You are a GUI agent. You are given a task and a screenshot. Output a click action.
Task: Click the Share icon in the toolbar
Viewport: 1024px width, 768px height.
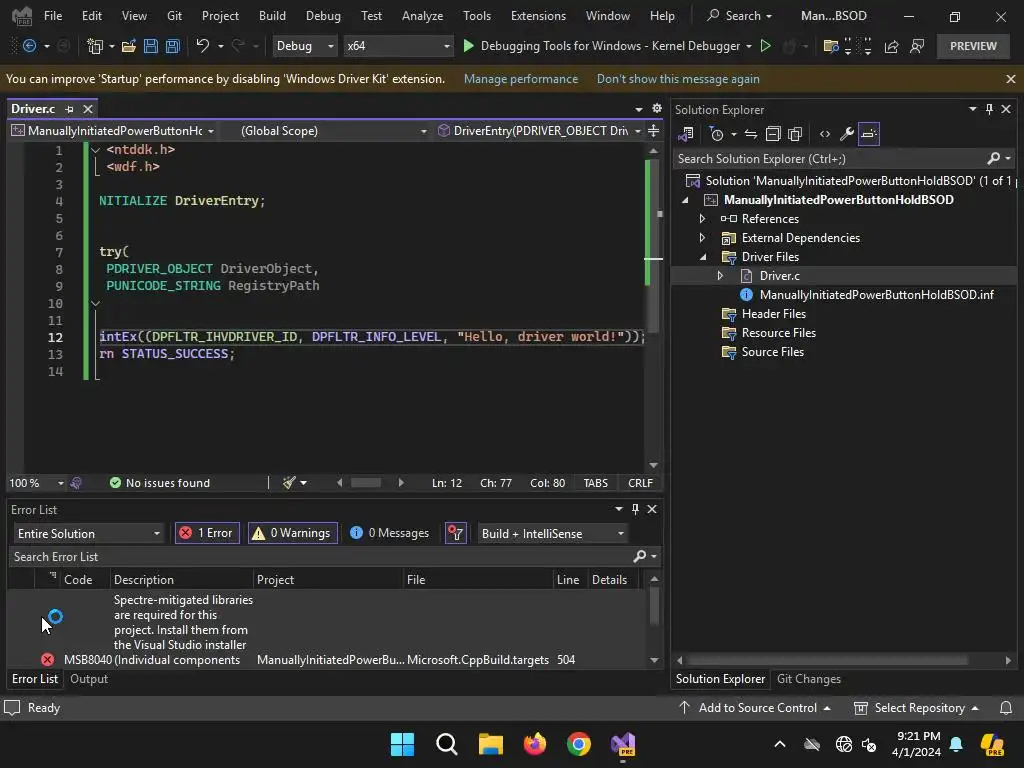point(891,46)
